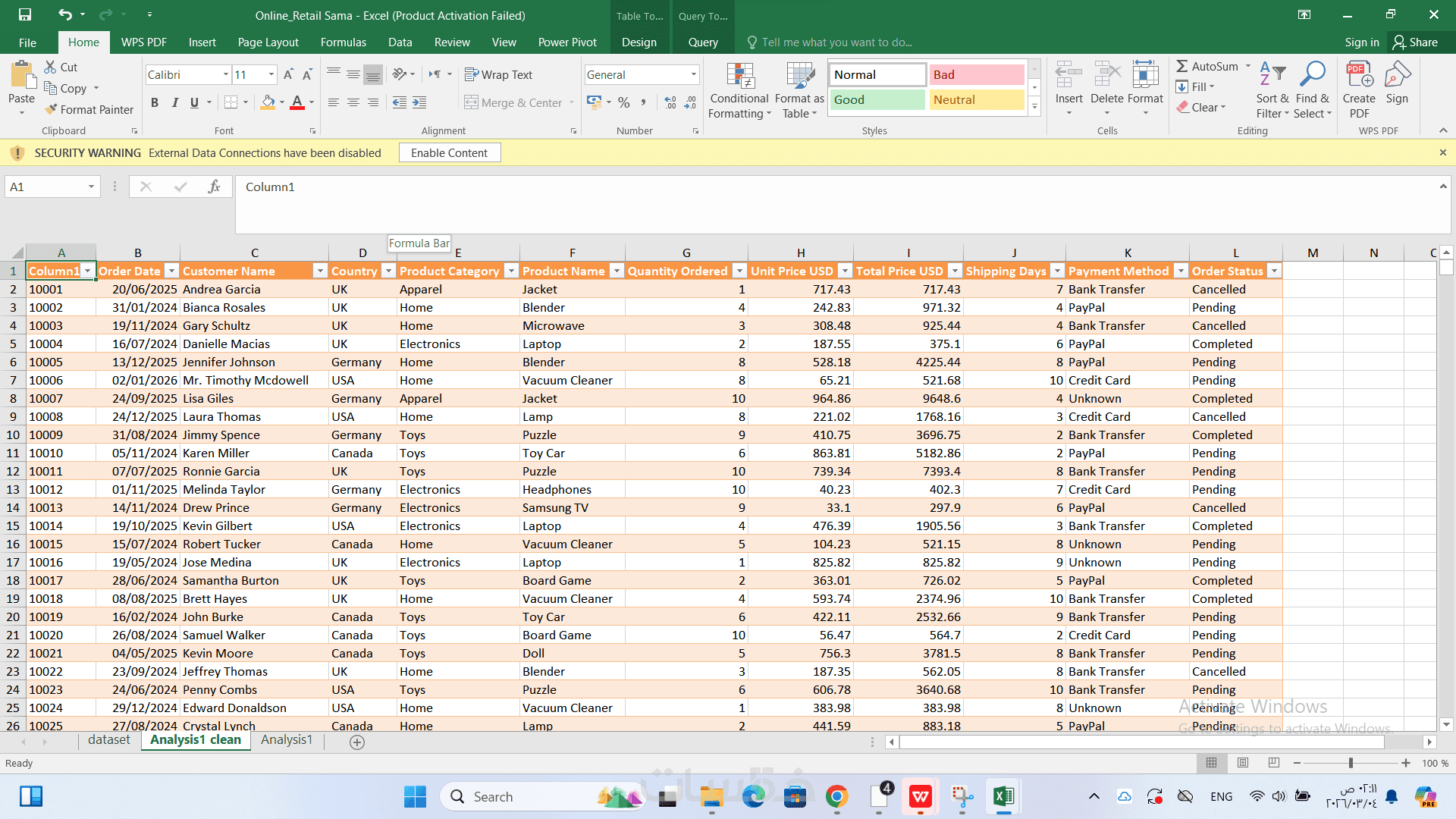Image resolution: width=1456 pixels, height=819 pixels.
Task: Click the Insert Function fx icon
Action: coord(214,187)
